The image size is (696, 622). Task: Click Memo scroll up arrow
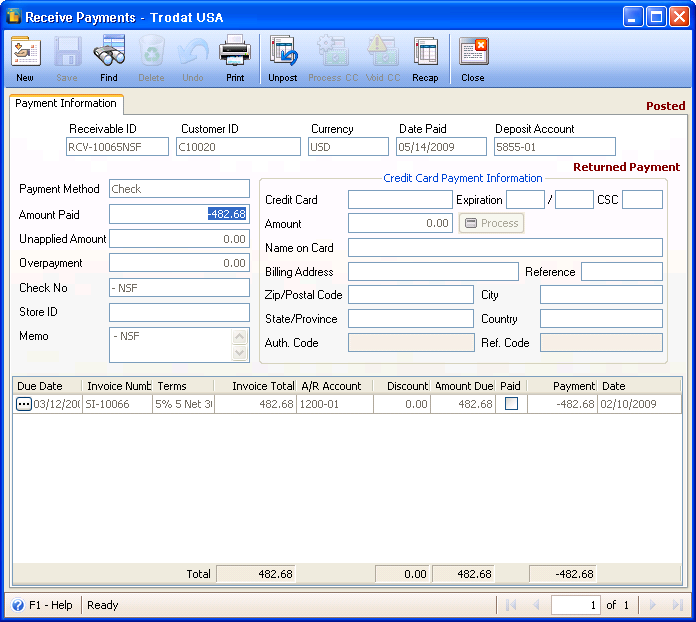240,337
